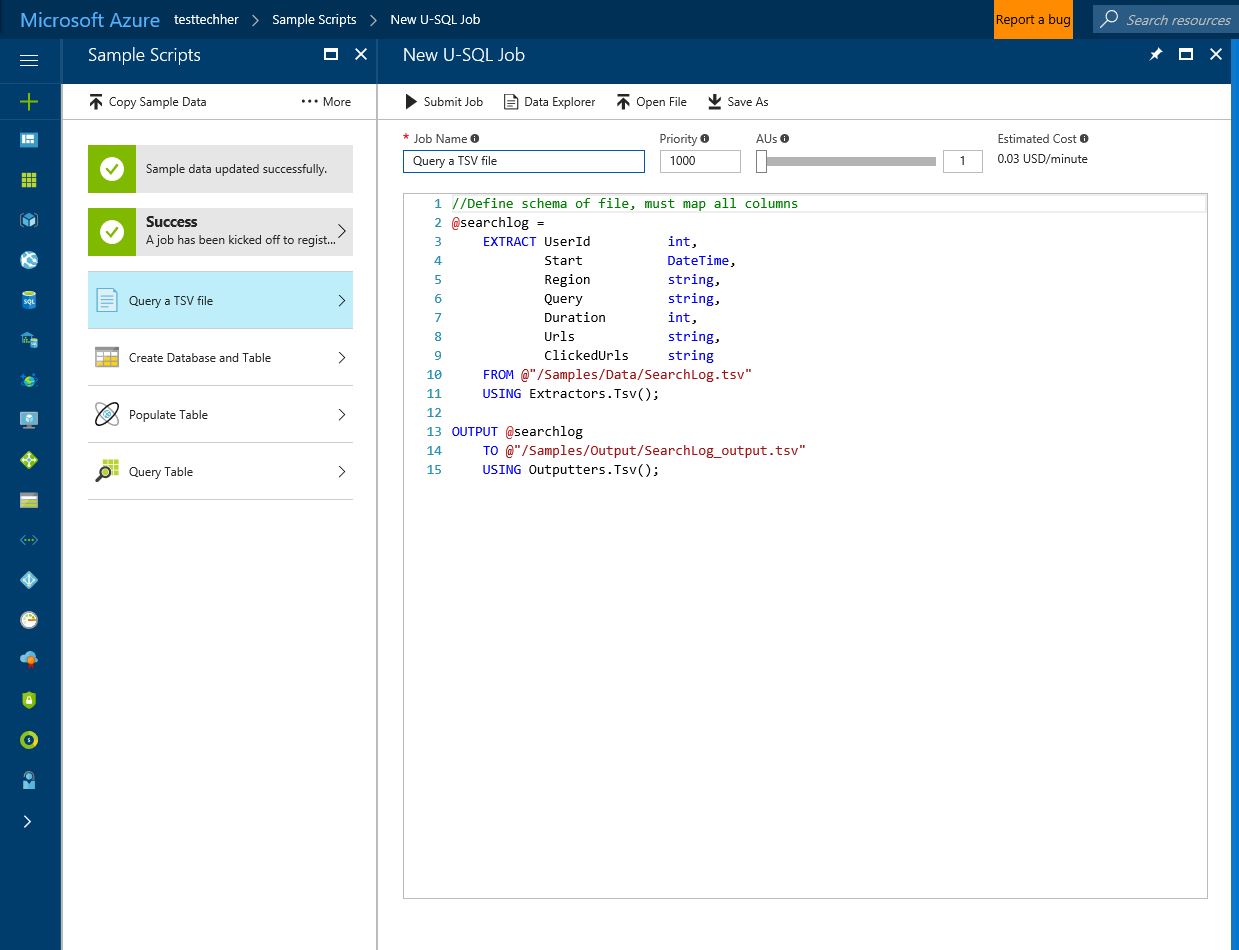Click the AUs slider handle
This screenshot has height=950, width=1239.
[761, 161]
